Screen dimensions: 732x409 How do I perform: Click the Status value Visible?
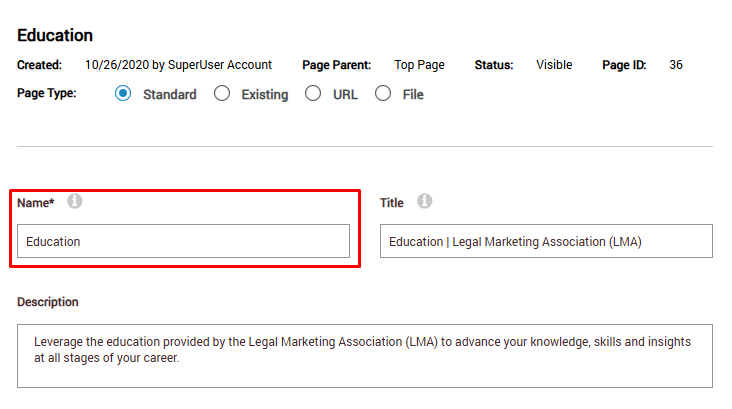(x=554, y=65)
